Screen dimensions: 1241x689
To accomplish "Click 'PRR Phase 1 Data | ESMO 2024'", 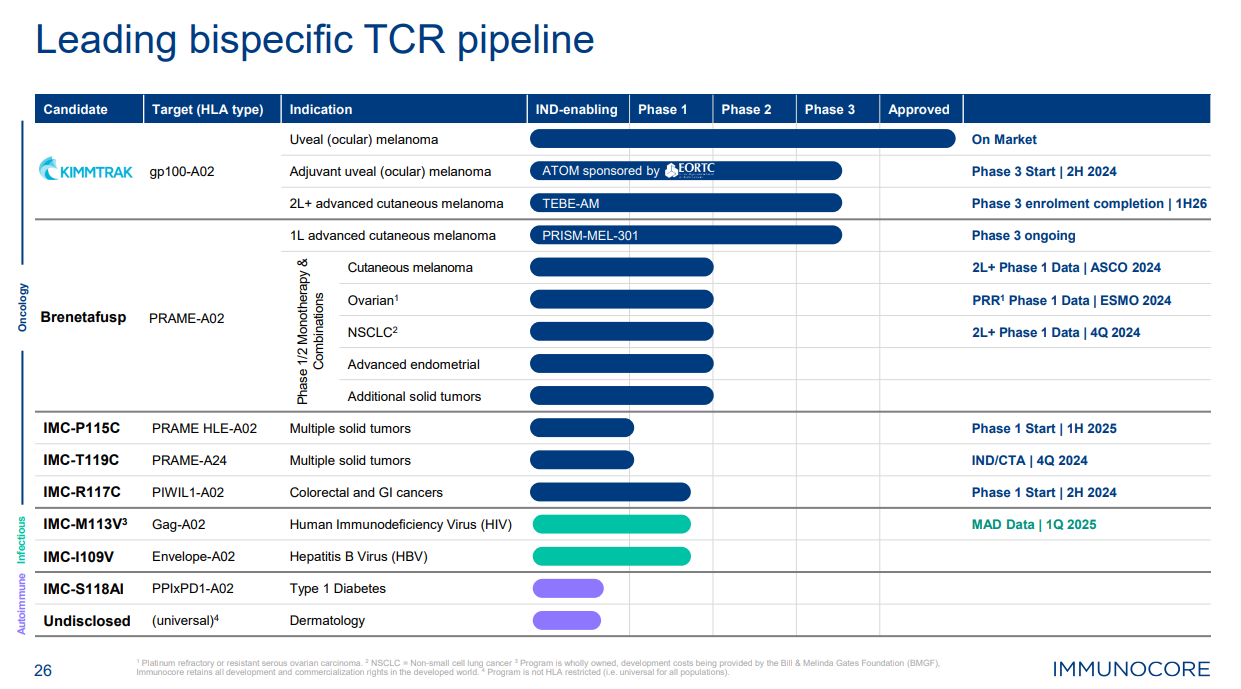I will click(1071, 300).
